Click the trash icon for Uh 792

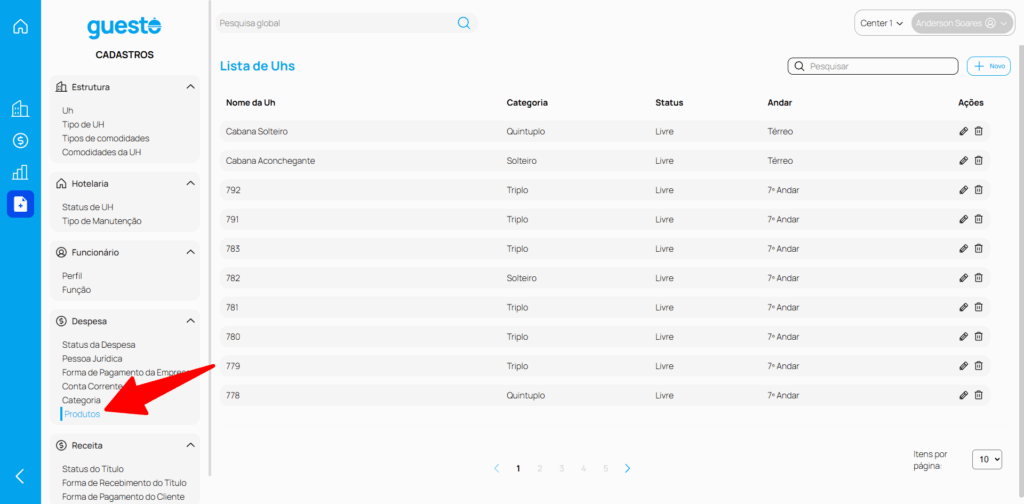click(x=979, y=190)
